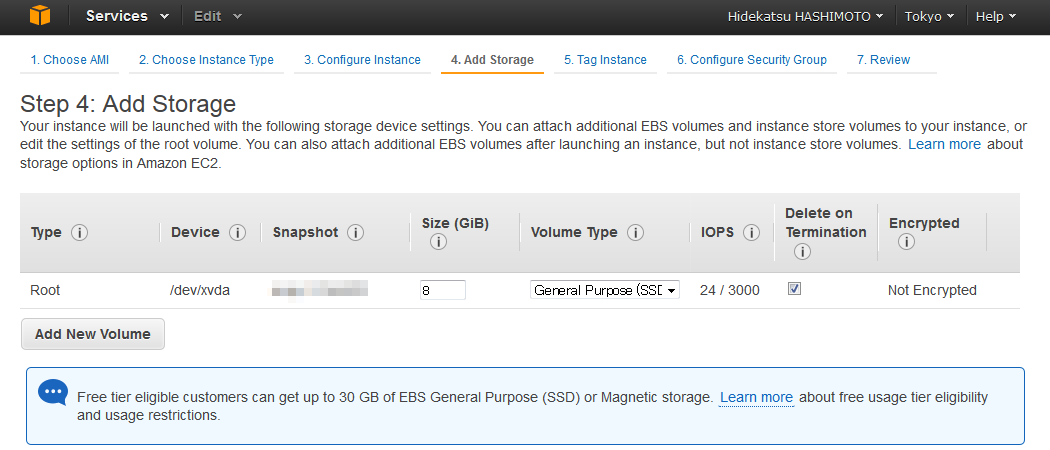The image size is (1050, 450).
Task: Click the info icon next to Device
Action: 237,233
